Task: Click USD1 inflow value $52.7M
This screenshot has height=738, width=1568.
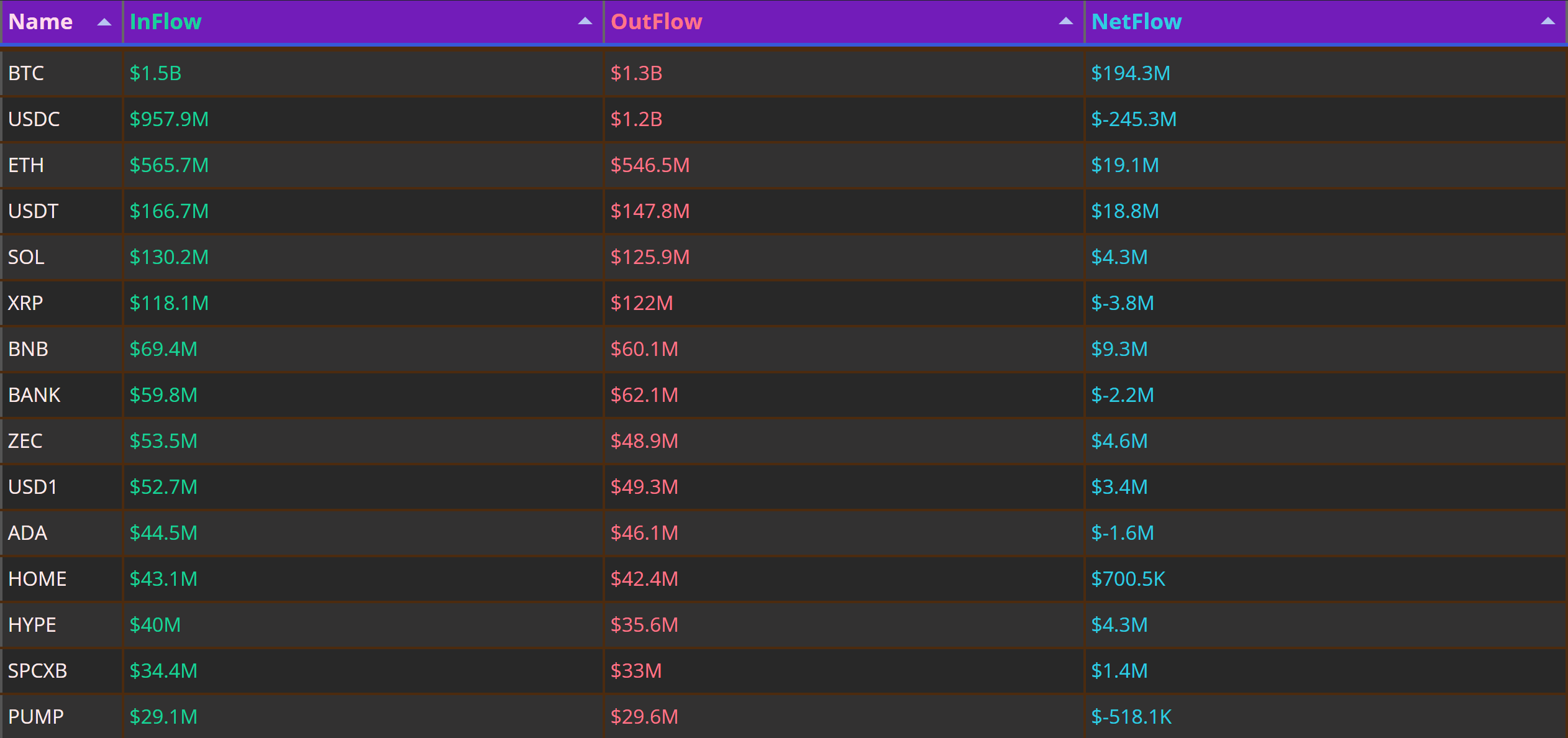Action: point(163,487)
